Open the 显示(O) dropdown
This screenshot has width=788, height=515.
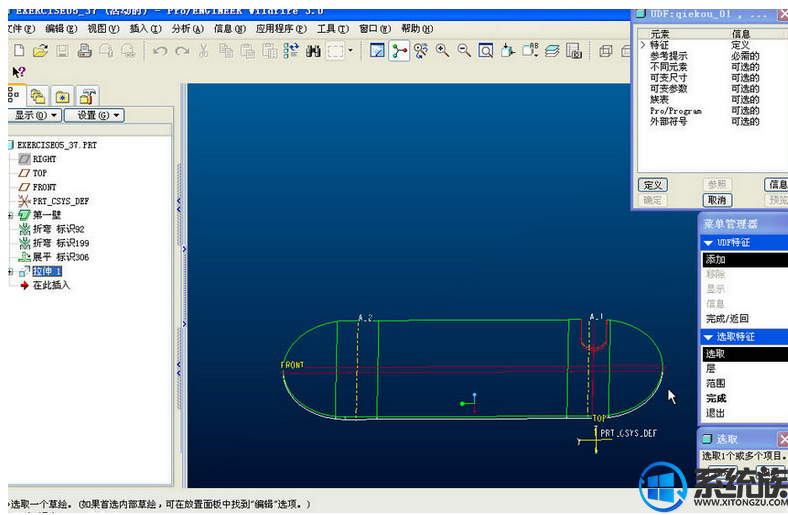tap(34, 116)
